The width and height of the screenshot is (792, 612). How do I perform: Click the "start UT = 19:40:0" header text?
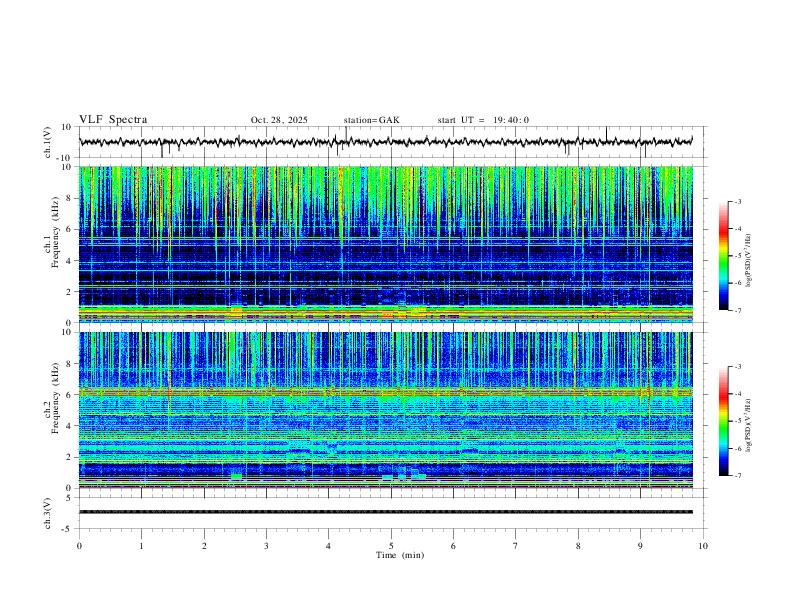[483, 120]
